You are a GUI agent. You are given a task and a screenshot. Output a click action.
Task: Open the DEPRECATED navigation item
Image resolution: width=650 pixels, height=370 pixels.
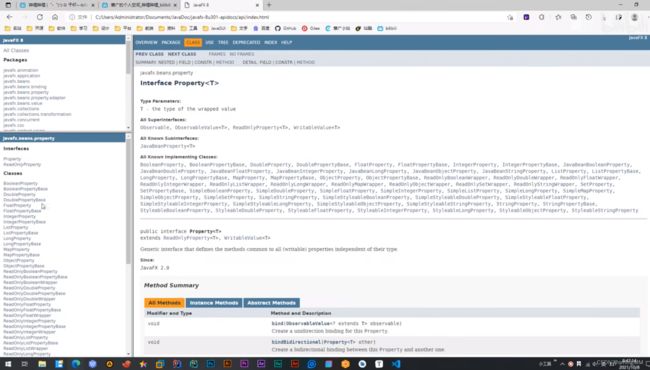246,42
